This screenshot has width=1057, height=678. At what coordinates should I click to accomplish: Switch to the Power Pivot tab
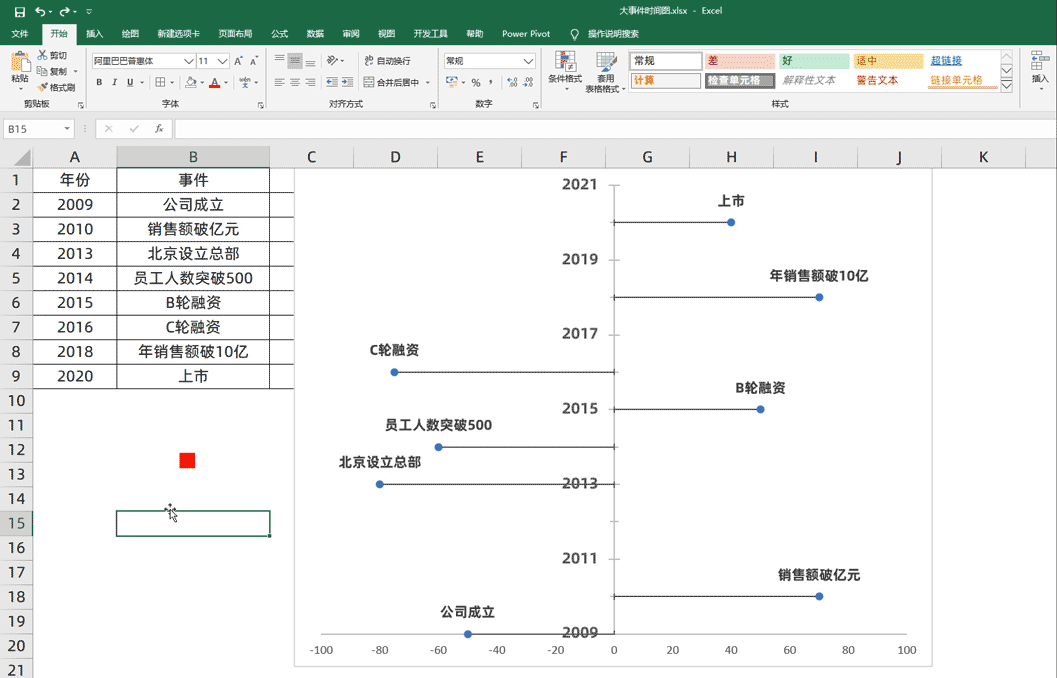point(526,34)
